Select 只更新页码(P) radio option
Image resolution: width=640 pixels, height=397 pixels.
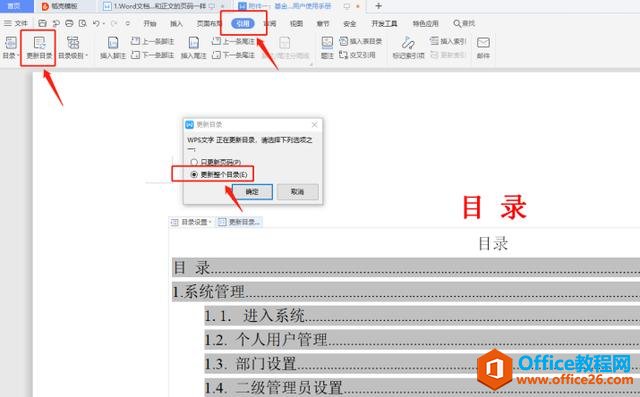click(x=216, y=162)
